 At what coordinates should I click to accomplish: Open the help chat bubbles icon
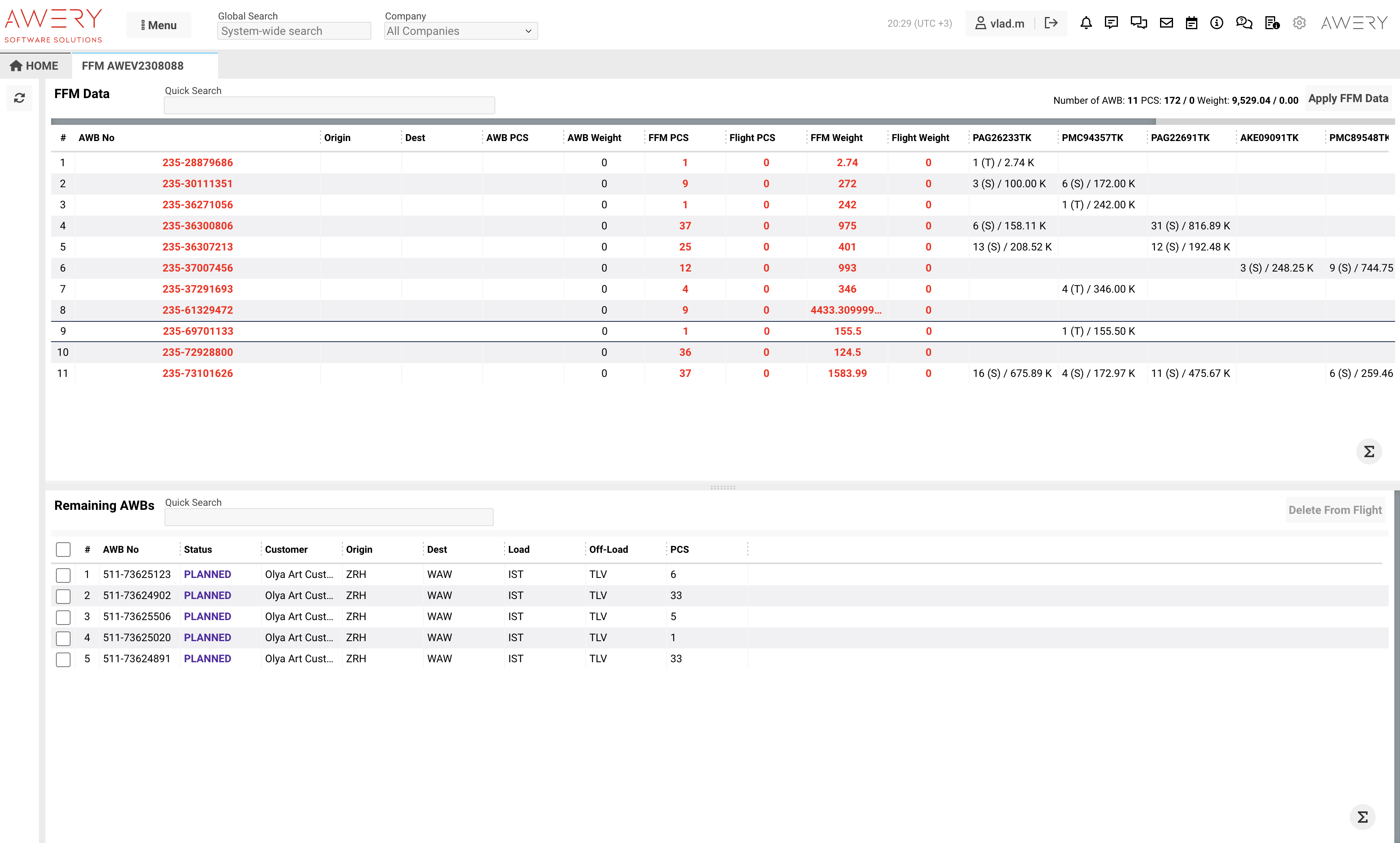pos(1244,23)
